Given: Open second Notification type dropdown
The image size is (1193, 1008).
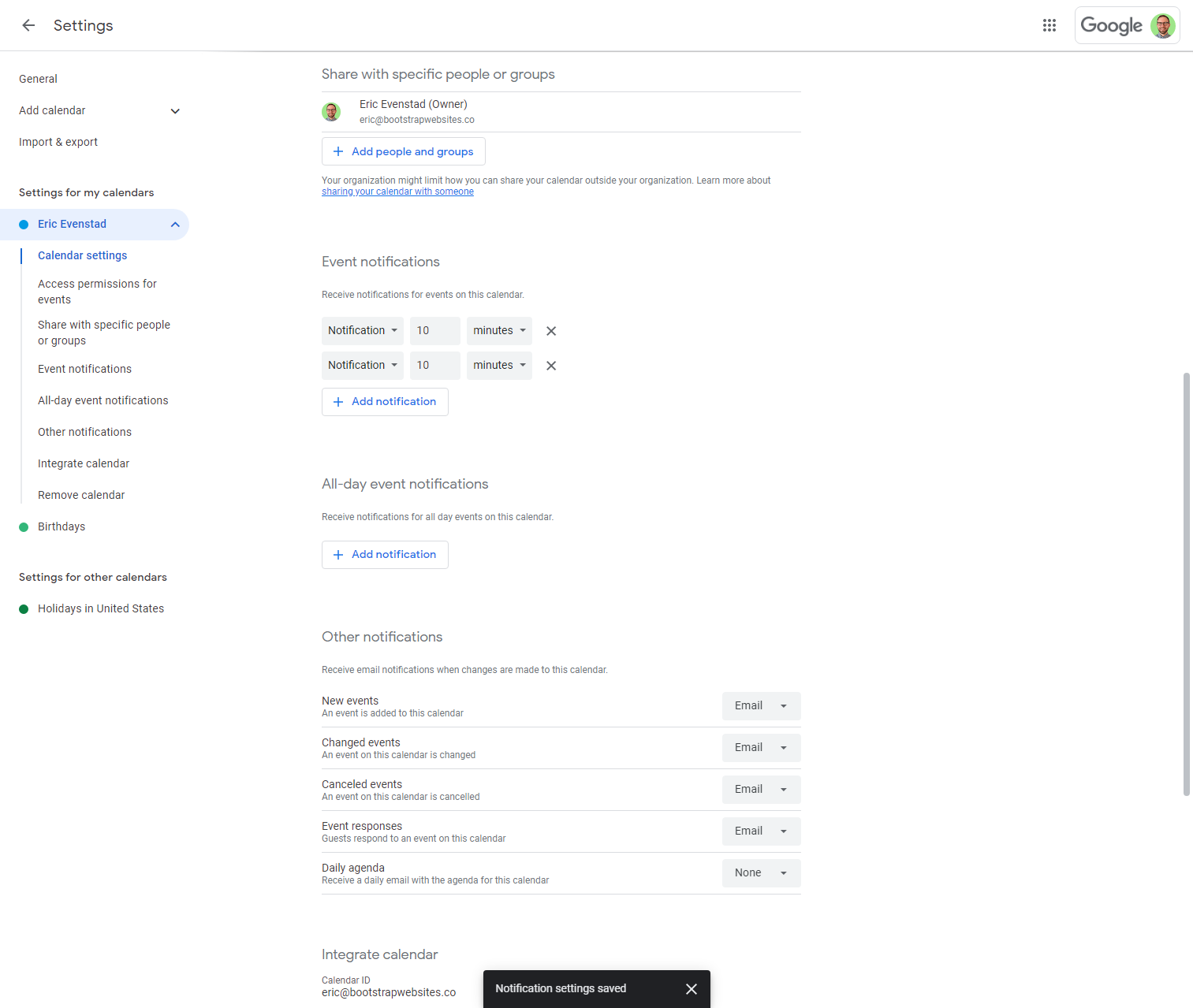Looking at the screenshot, I should [x=363, y=366].
